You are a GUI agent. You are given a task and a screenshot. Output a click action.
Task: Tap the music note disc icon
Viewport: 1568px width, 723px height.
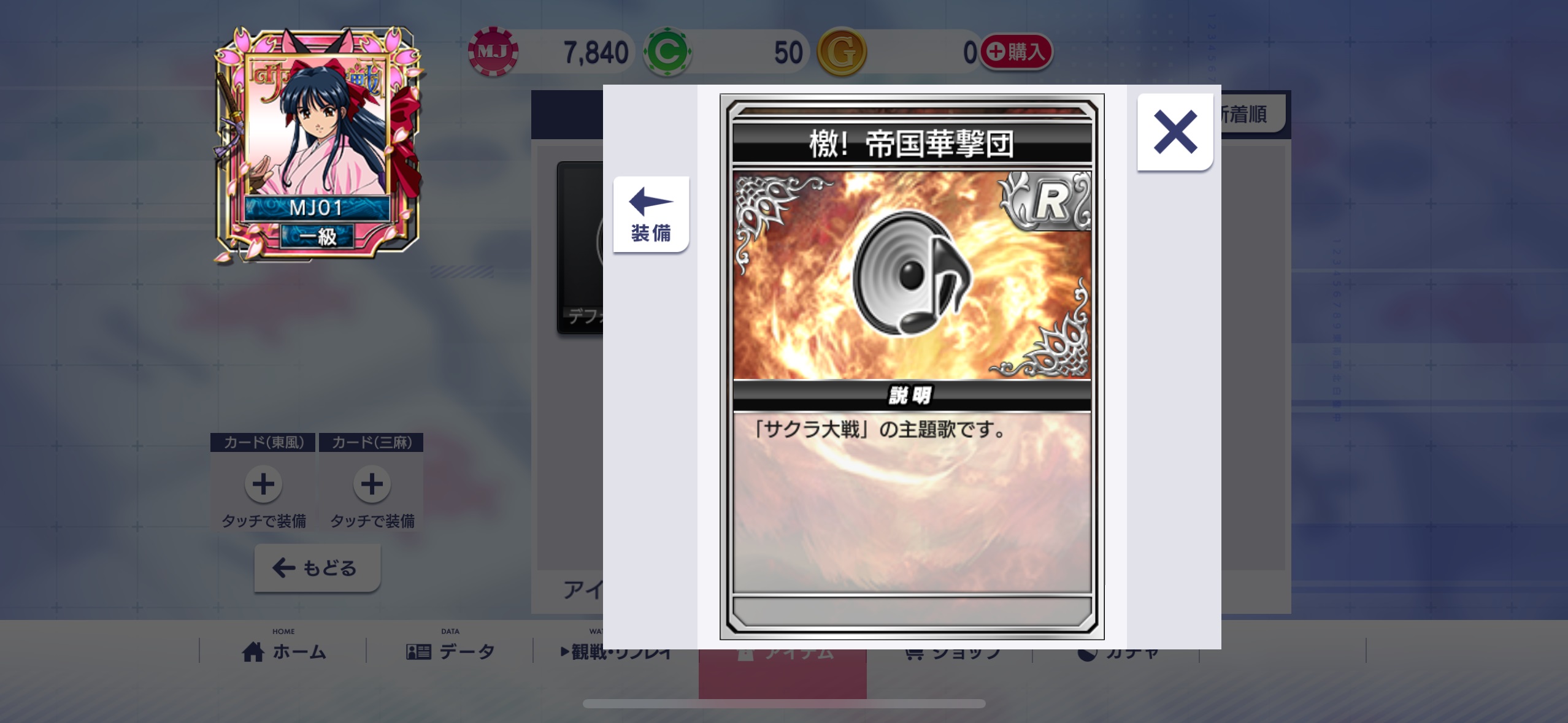click(x=912, y=274)
